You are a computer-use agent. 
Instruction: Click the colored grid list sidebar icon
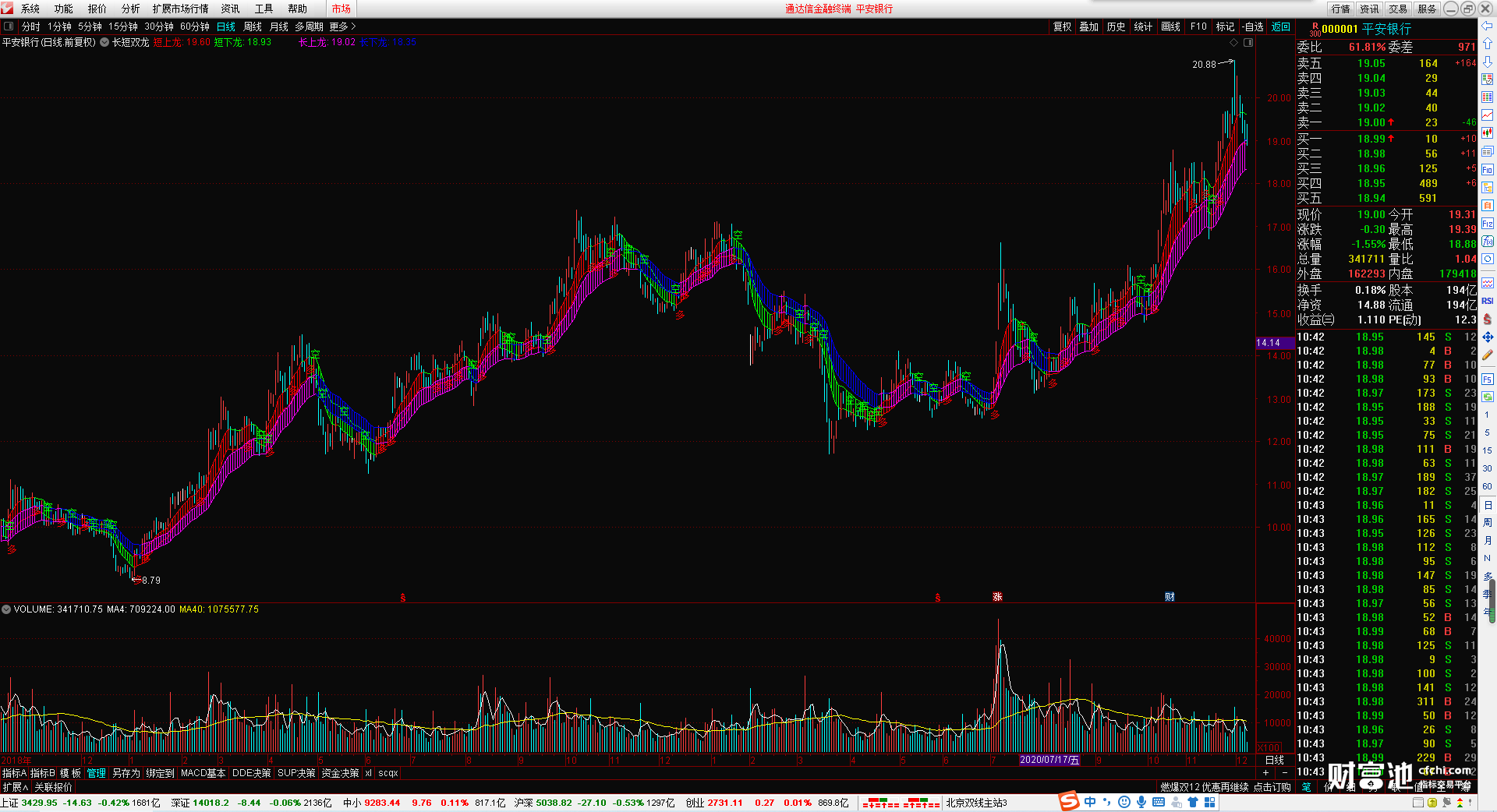click(x=1487, y=97)
